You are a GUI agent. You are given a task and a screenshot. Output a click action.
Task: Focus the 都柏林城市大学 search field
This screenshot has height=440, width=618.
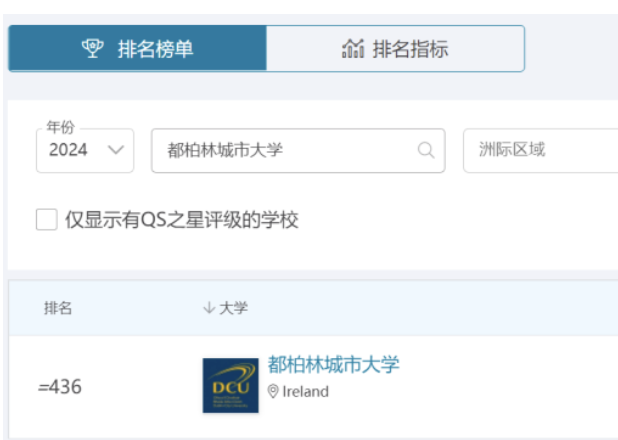[298, 150]
